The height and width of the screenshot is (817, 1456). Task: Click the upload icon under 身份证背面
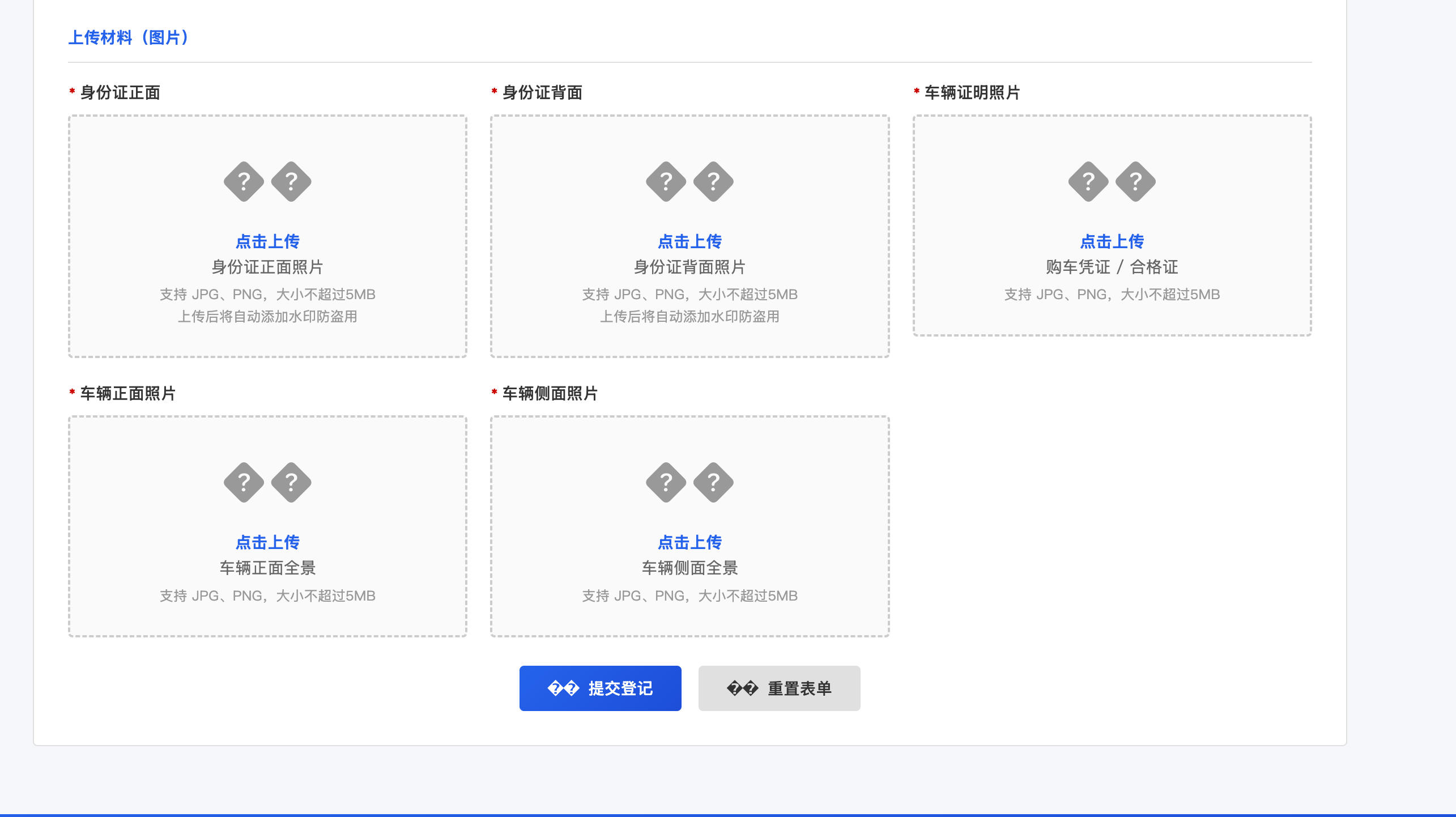click(x=689, y=181)
